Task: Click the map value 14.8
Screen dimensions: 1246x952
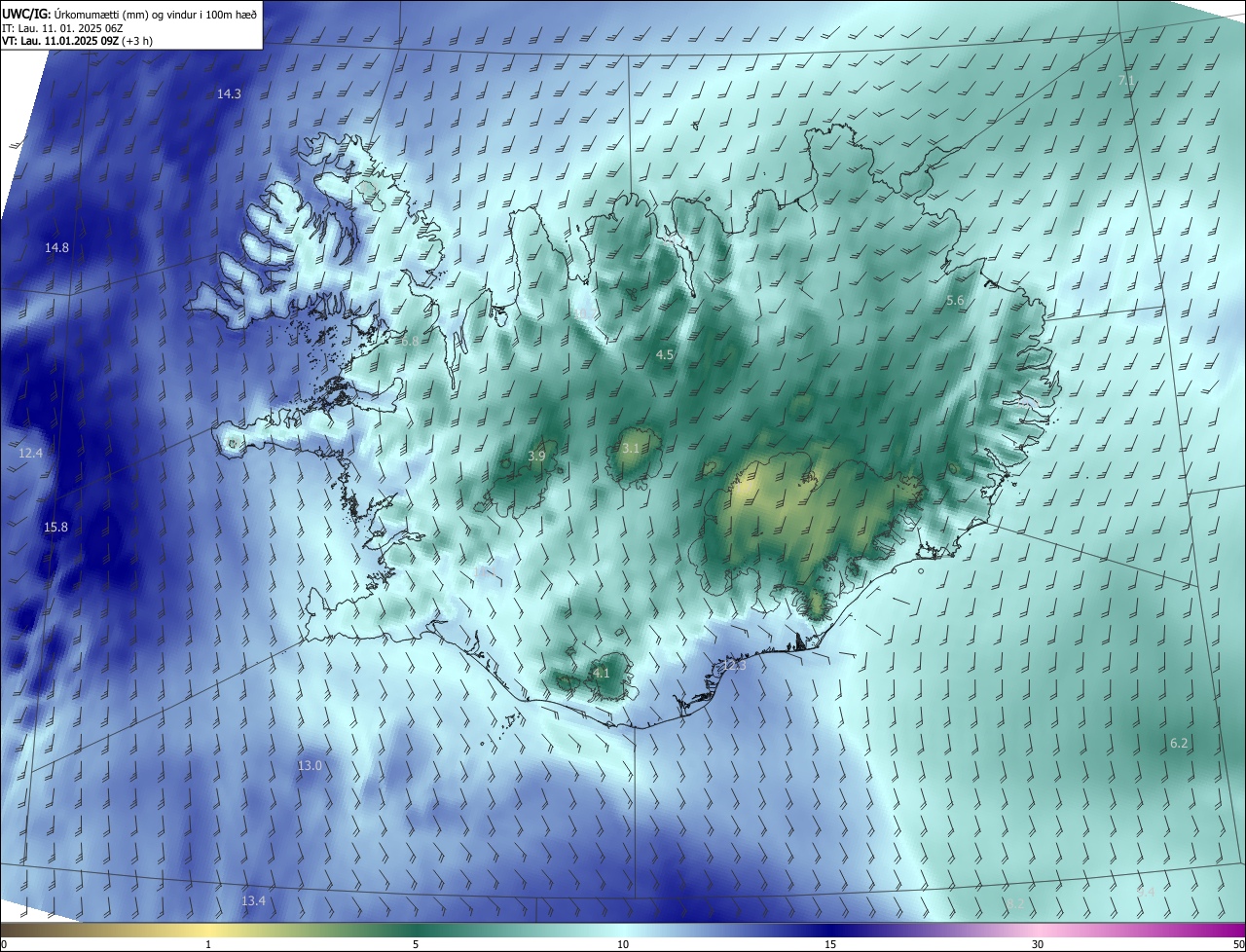Action: (56, 248)
